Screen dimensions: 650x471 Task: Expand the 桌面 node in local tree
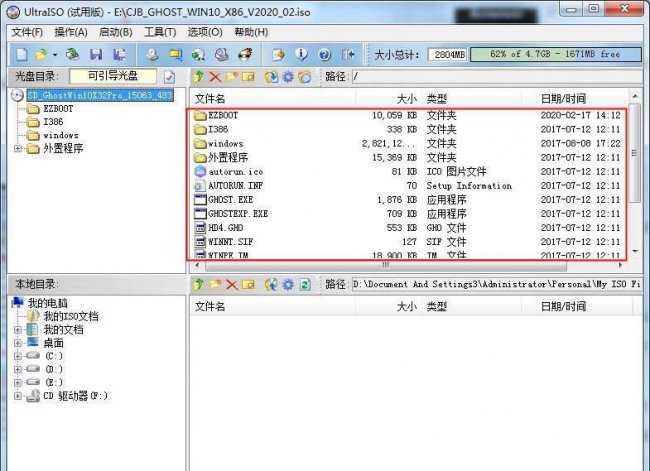click(x=18, y=343)
